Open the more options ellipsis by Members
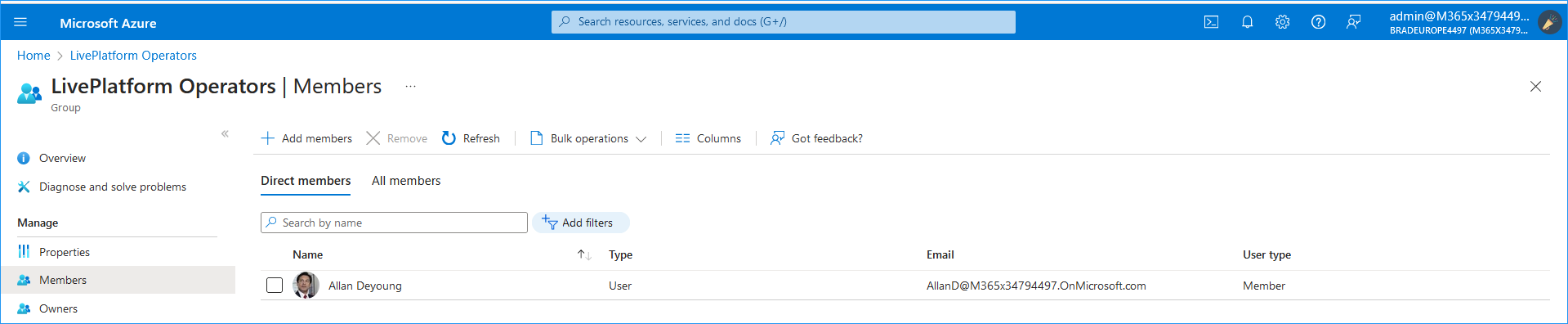This screenshot has width=1568, height=324. coord(410,86)
